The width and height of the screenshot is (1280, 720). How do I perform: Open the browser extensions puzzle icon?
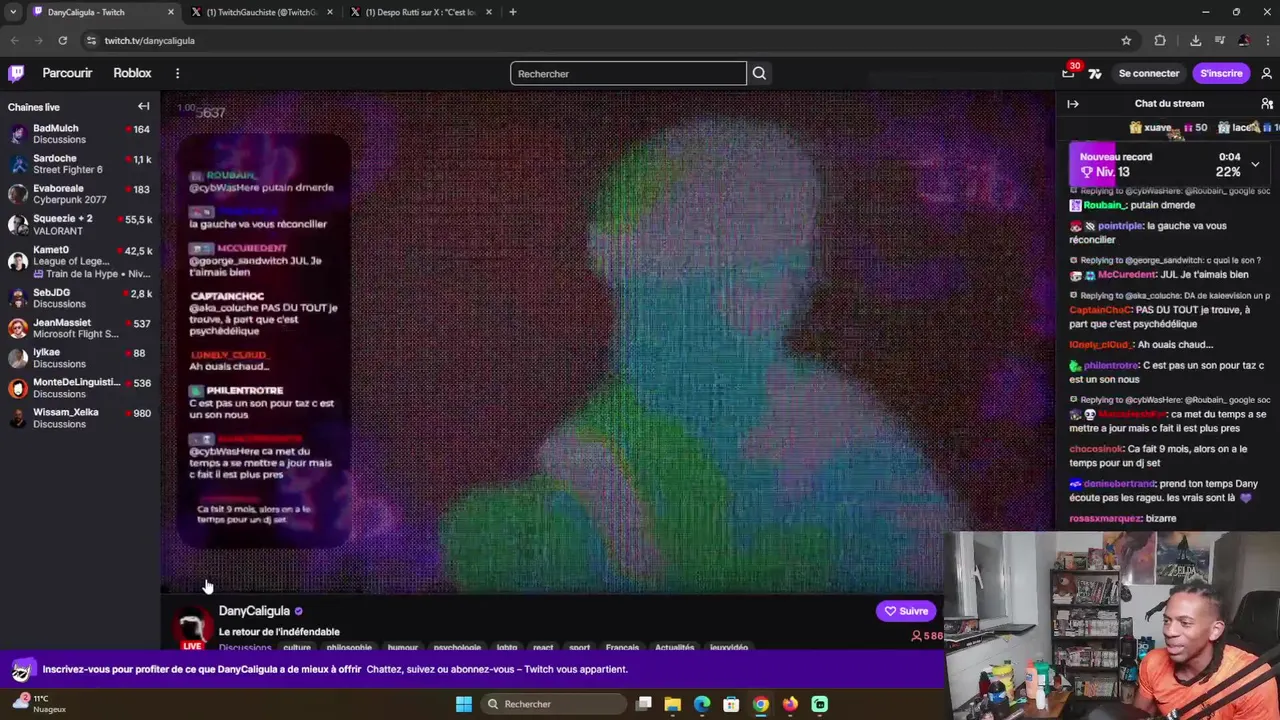coord(1160,40)
